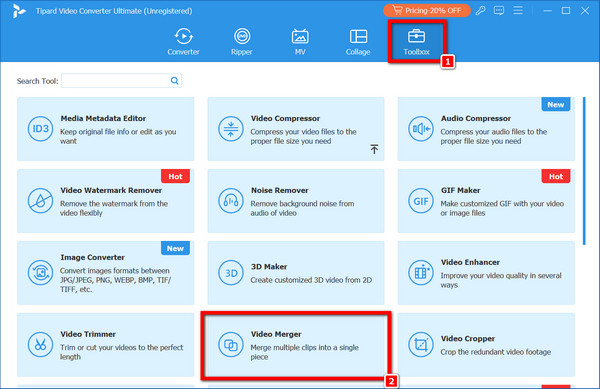Click the Converter circular arrow icon

click(x=184, y=36)
